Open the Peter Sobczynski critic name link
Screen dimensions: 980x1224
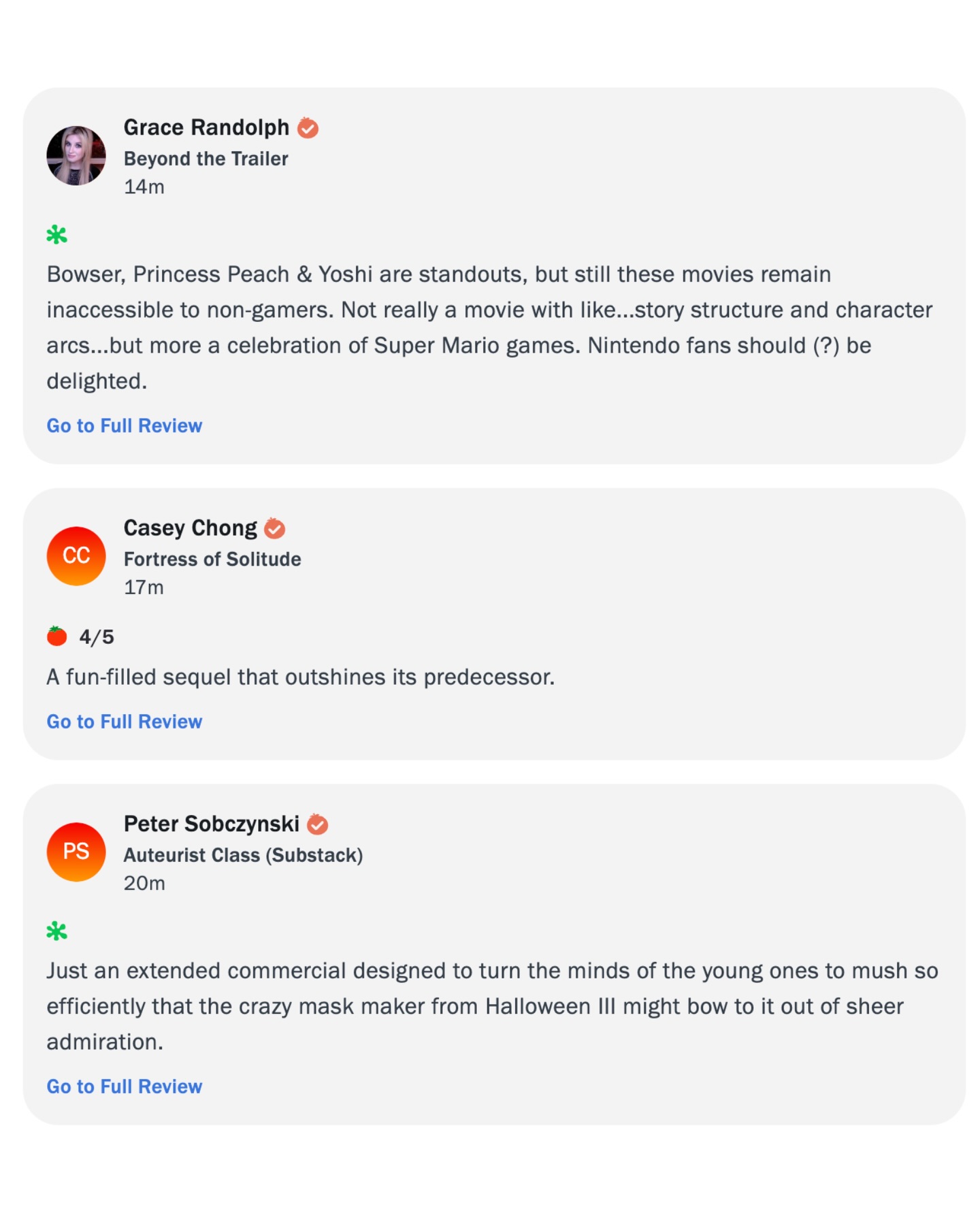212,824
